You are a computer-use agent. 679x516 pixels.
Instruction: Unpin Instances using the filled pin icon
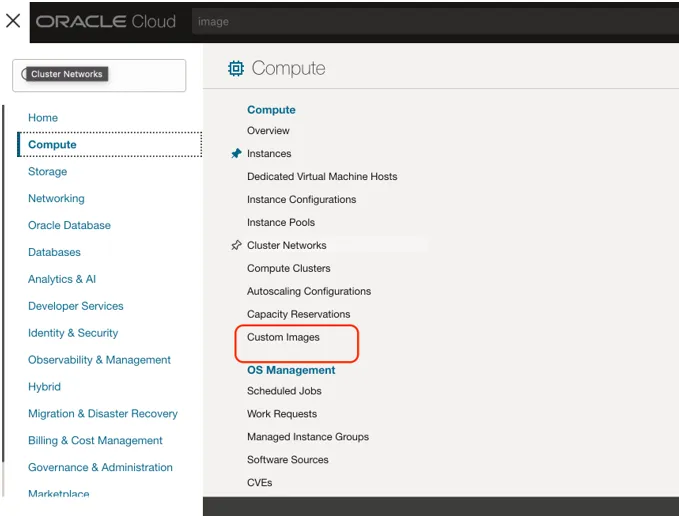[x=236, y=153]
